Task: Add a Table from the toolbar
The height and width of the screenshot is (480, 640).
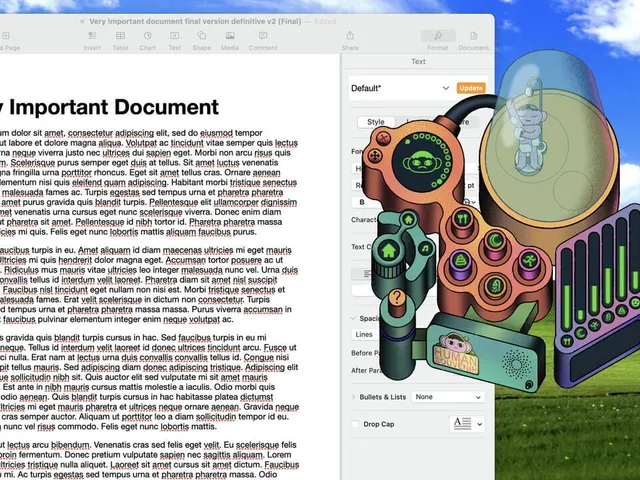Action: (120, 41)
